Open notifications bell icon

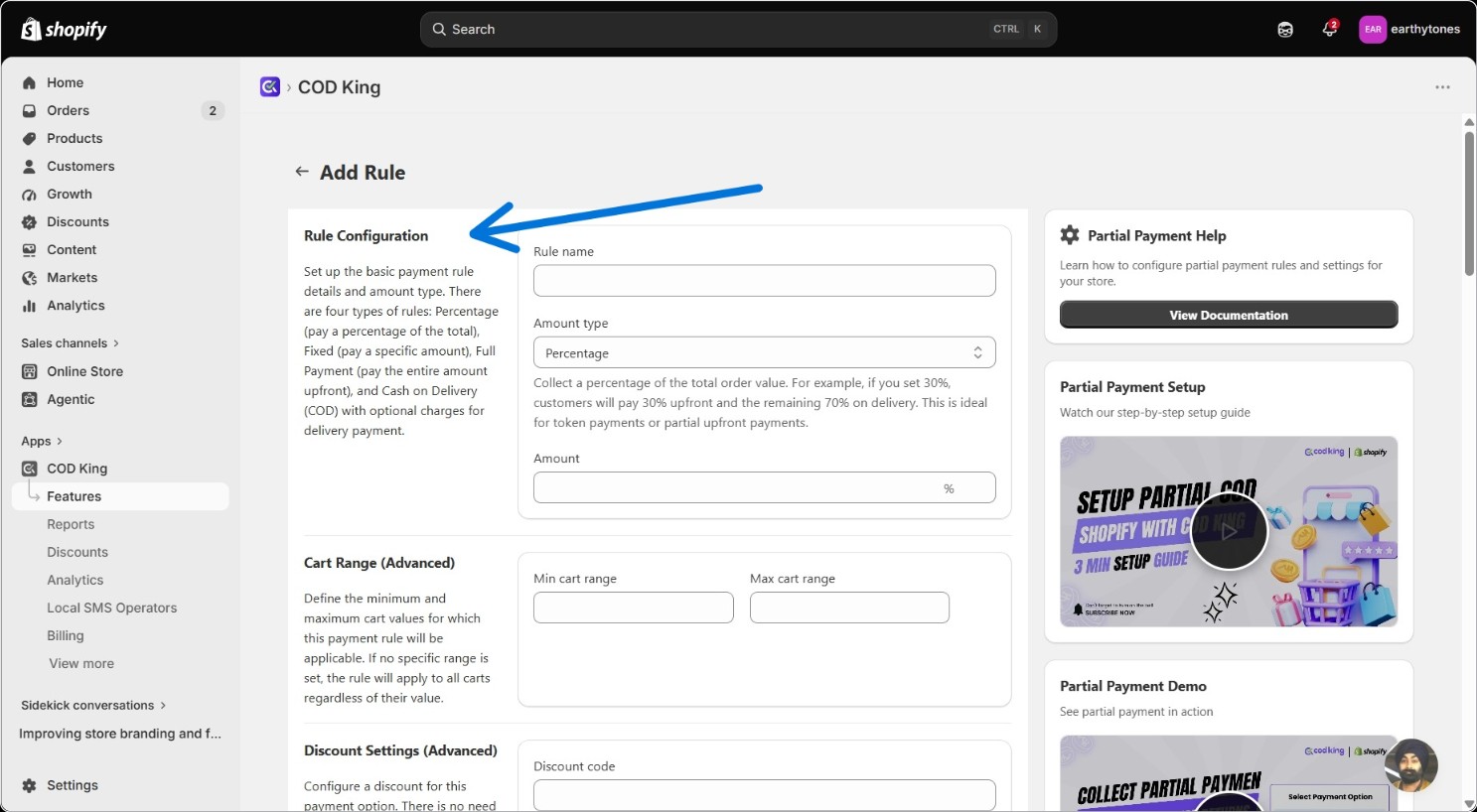click(x=1329, y=29)
